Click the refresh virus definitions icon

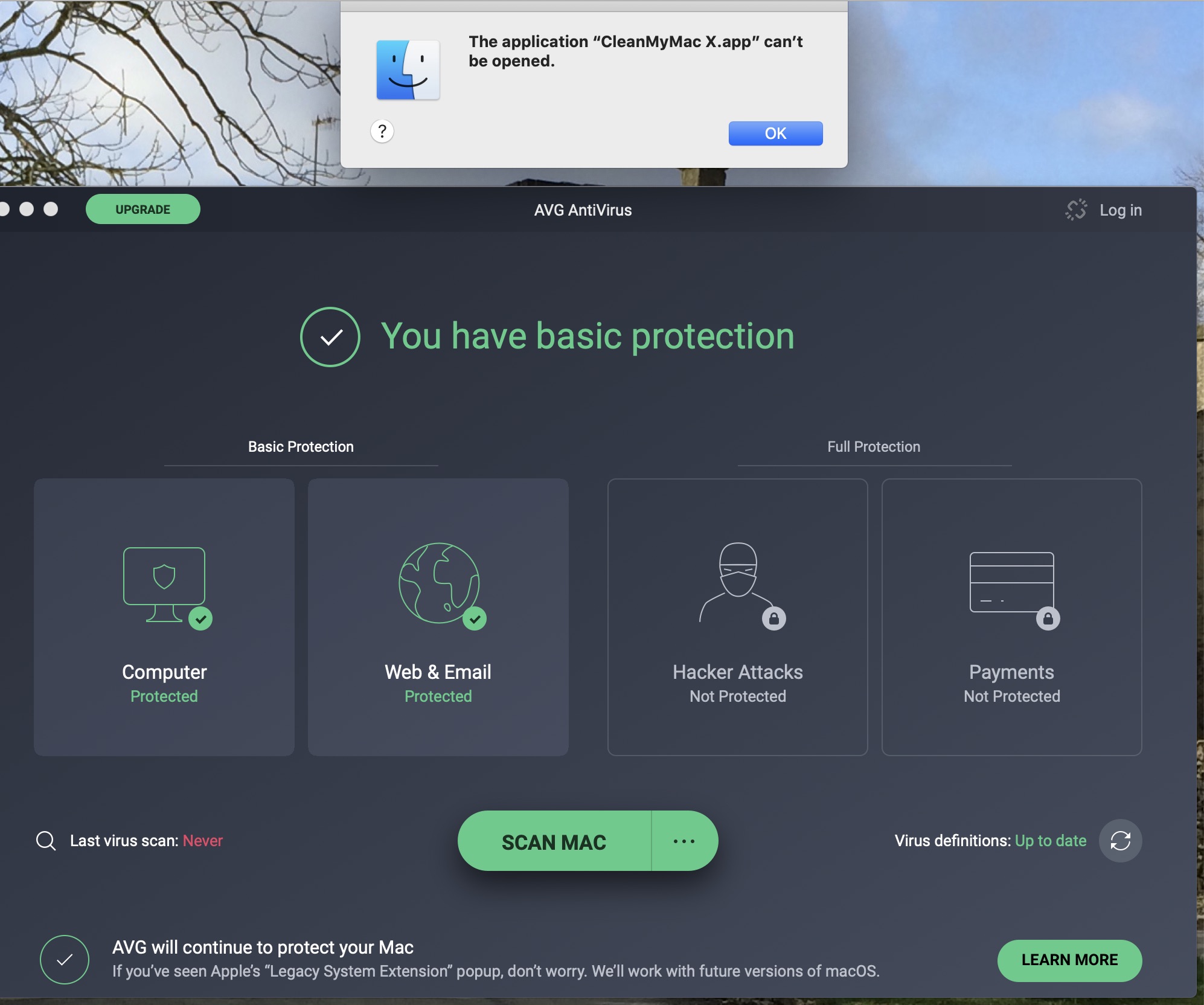1120,840
